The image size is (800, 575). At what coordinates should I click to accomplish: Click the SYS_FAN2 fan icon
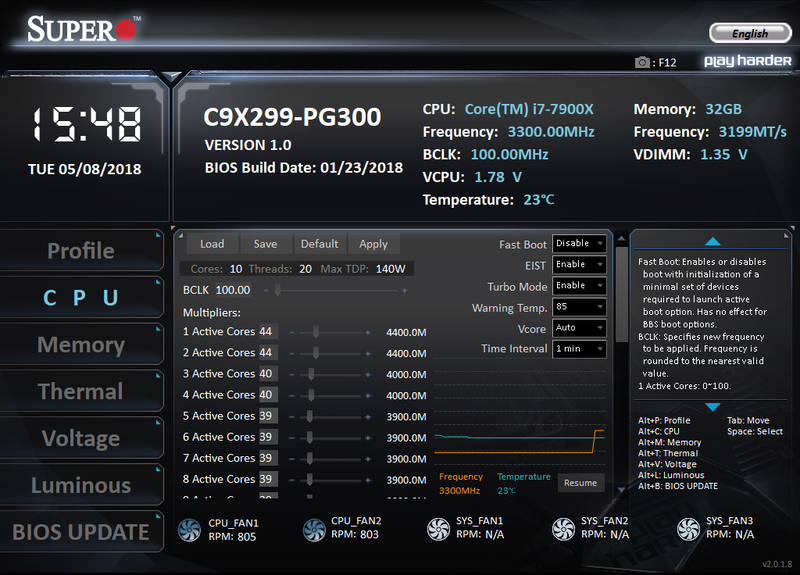click(x=563, y=529)
